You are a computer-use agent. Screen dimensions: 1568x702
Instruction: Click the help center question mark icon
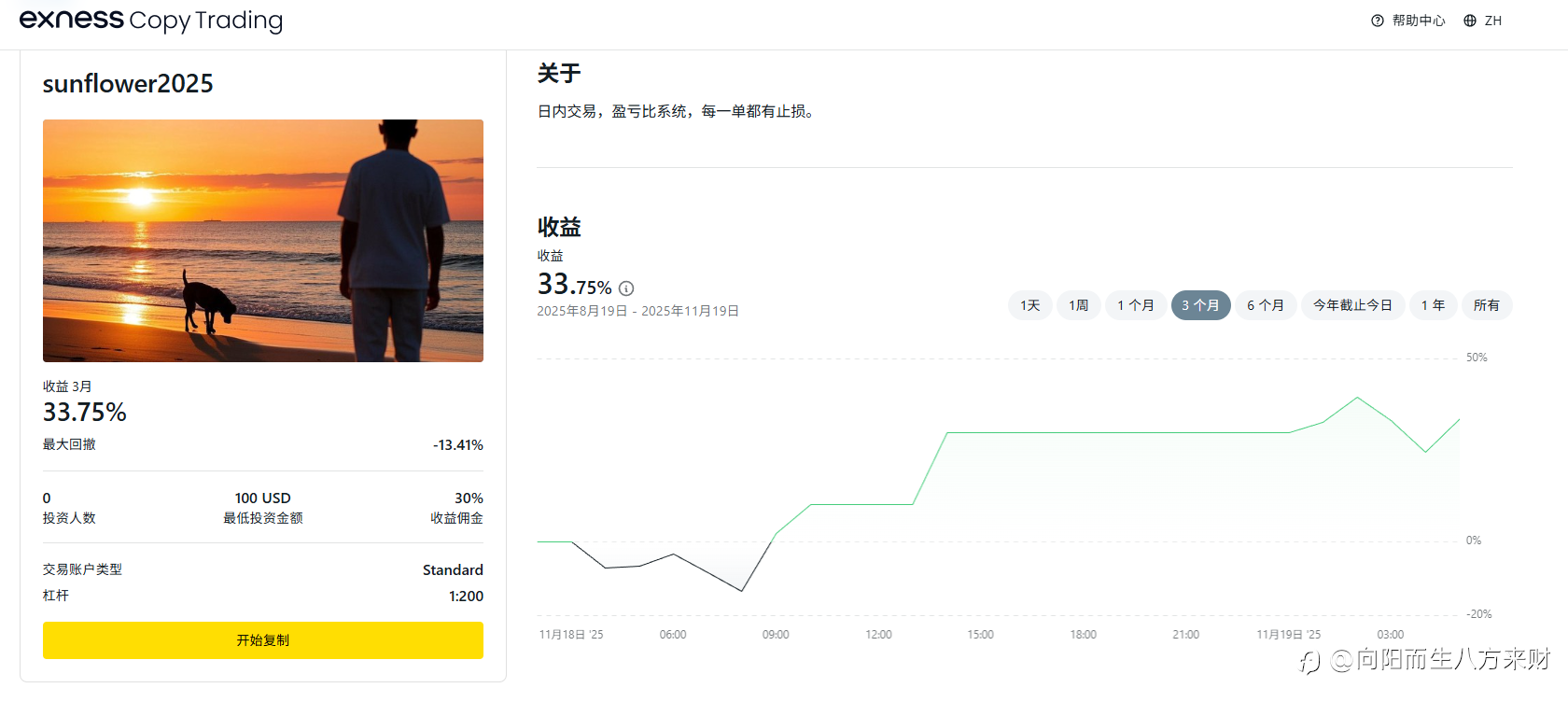[x=1377, y=21]
